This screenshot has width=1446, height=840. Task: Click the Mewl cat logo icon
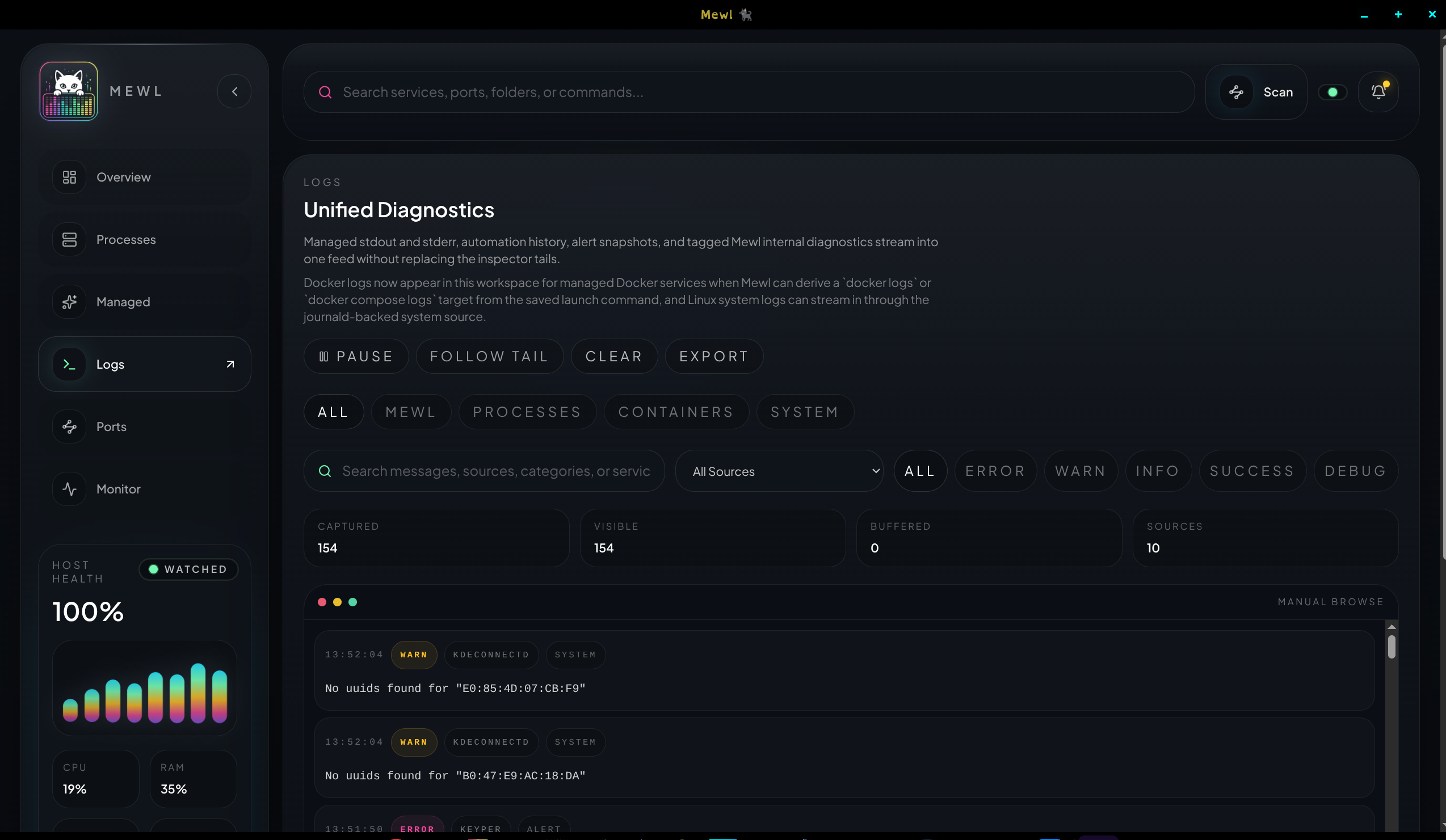coord(68,91)
